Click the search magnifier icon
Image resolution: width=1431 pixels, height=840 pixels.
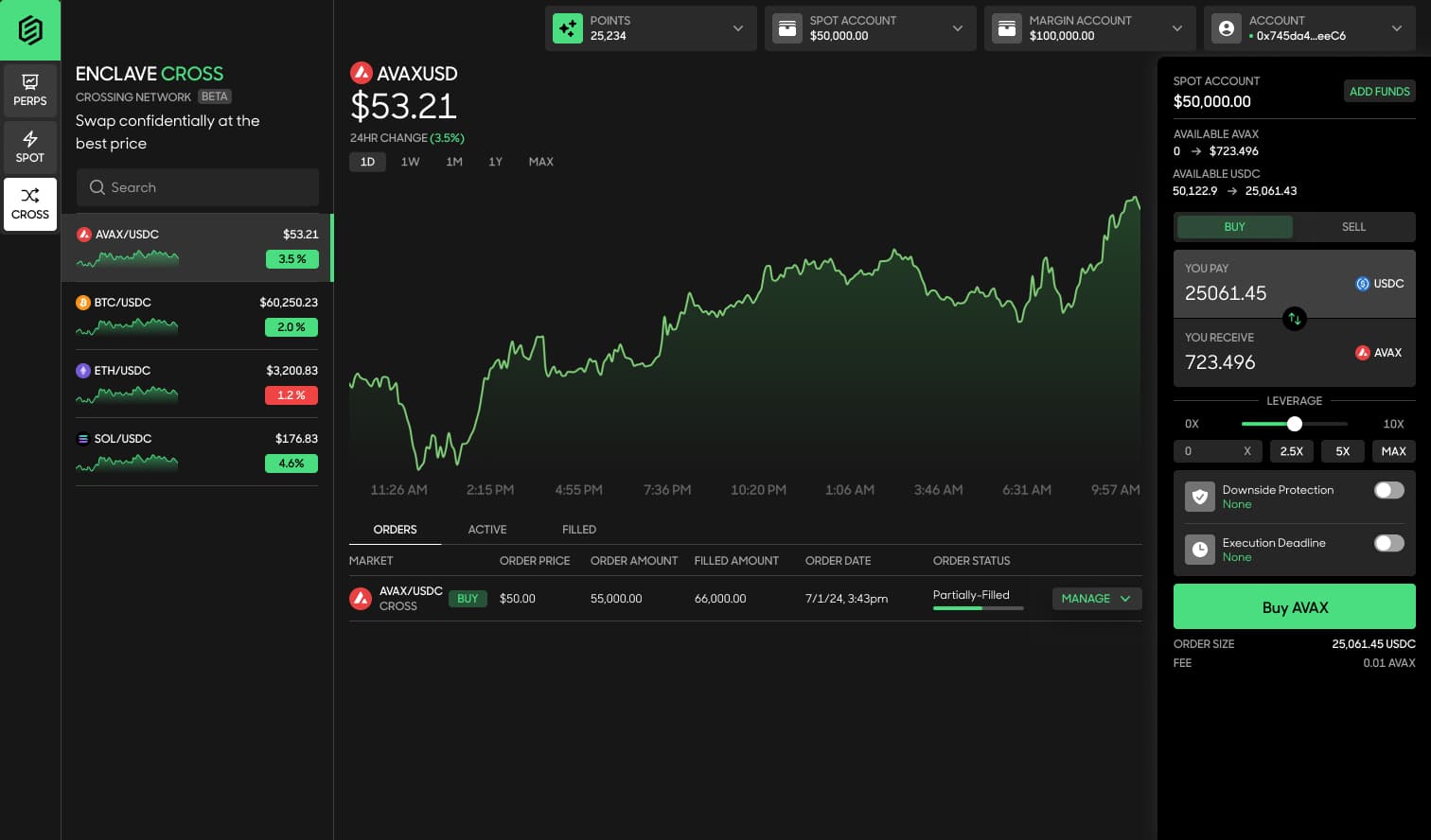(97, 187)
